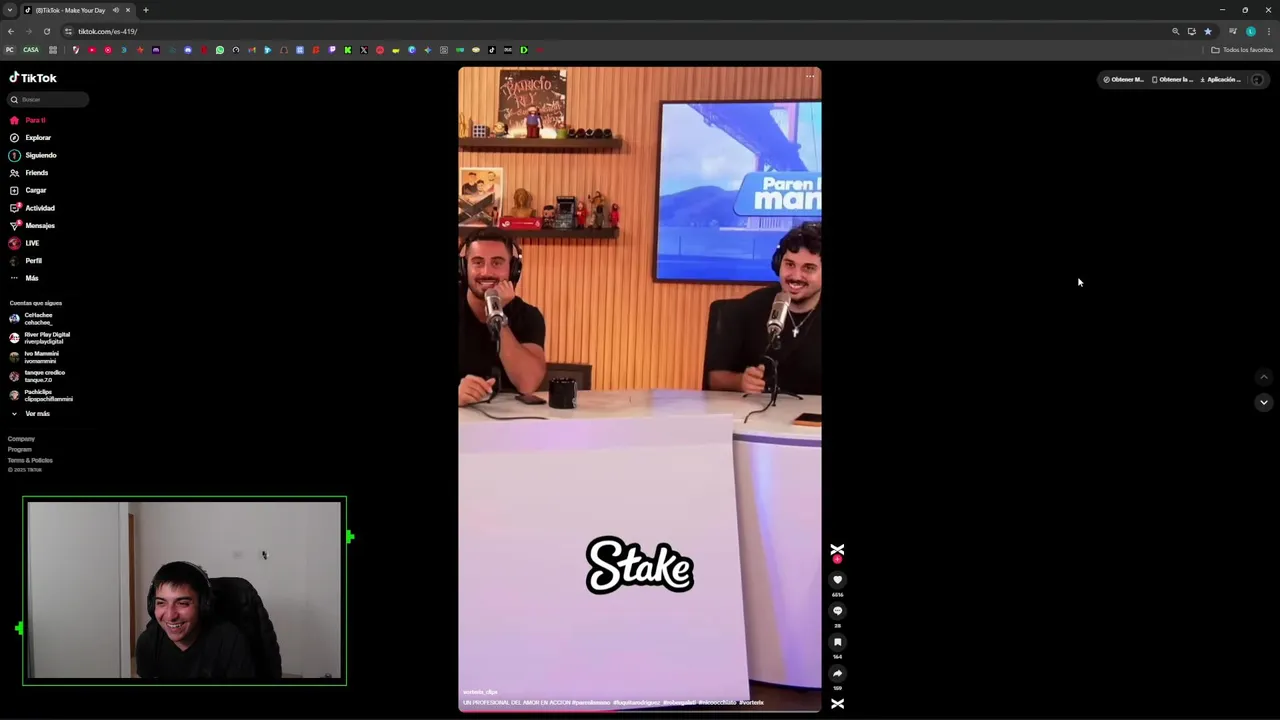Open tanque credico account

(37, 376)
